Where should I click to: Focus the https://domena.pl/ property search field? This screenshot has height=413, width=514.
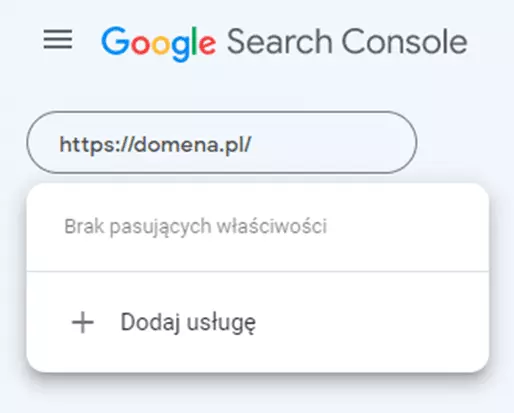(x=222, y=143)
